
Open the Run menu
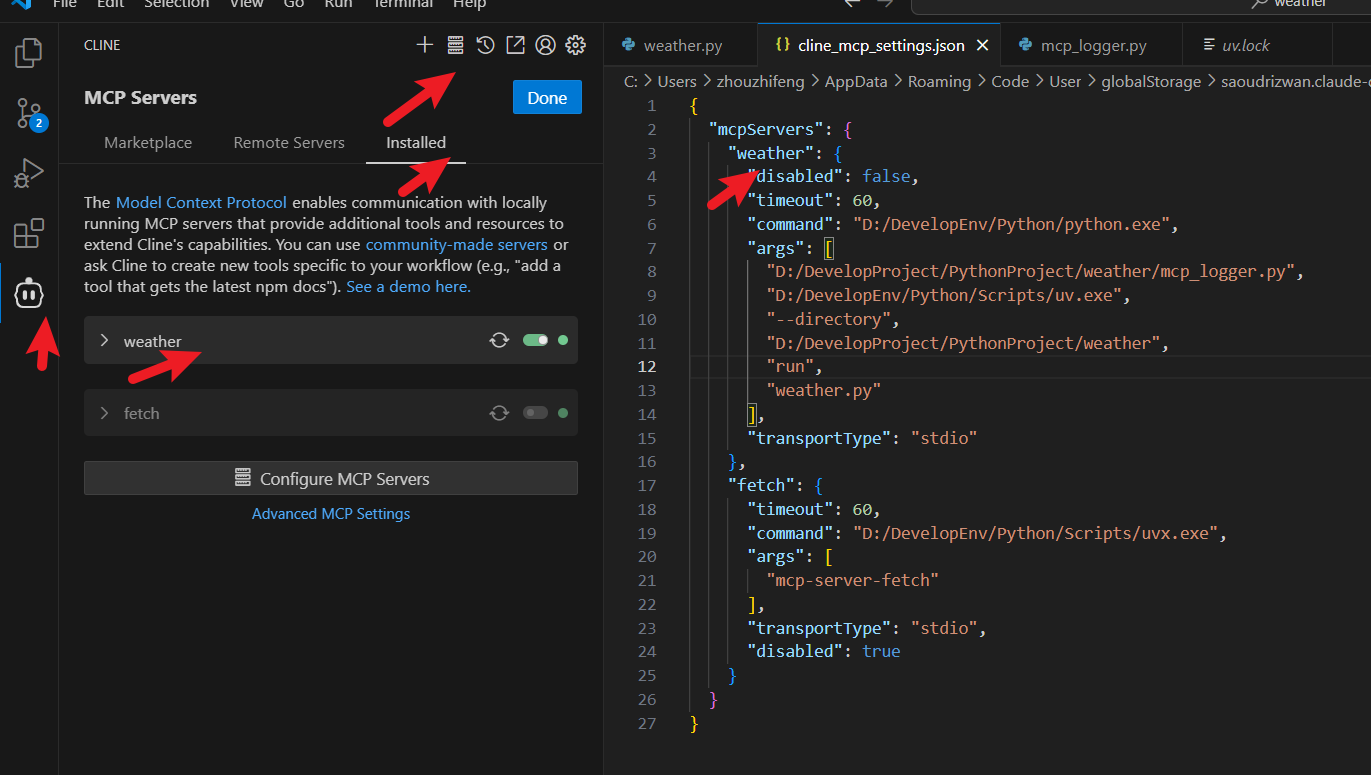[338, 4]
